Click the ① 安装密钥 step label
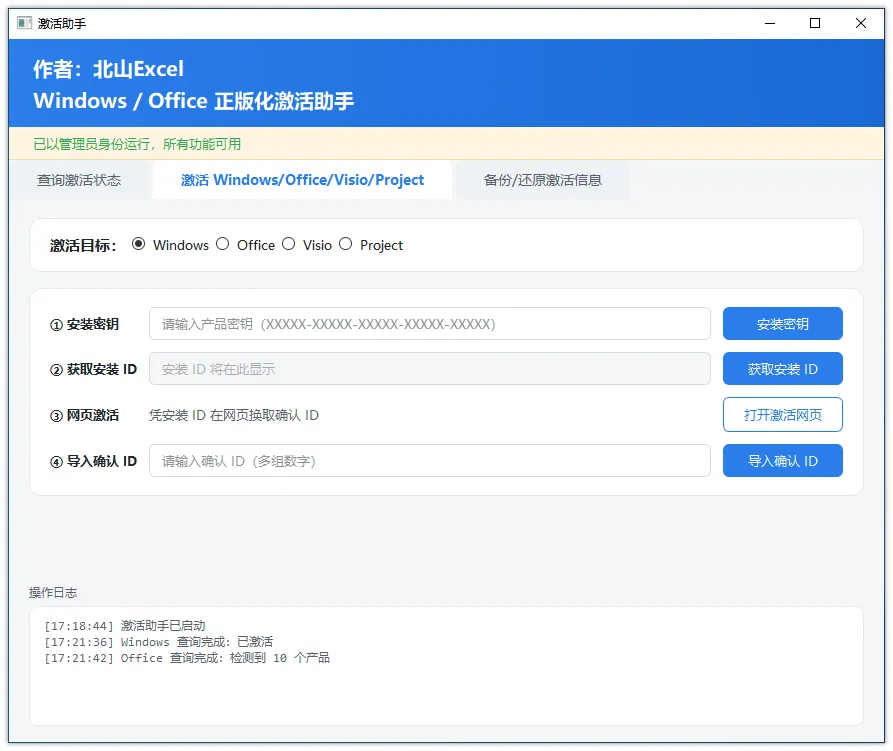 coord(84,324)
